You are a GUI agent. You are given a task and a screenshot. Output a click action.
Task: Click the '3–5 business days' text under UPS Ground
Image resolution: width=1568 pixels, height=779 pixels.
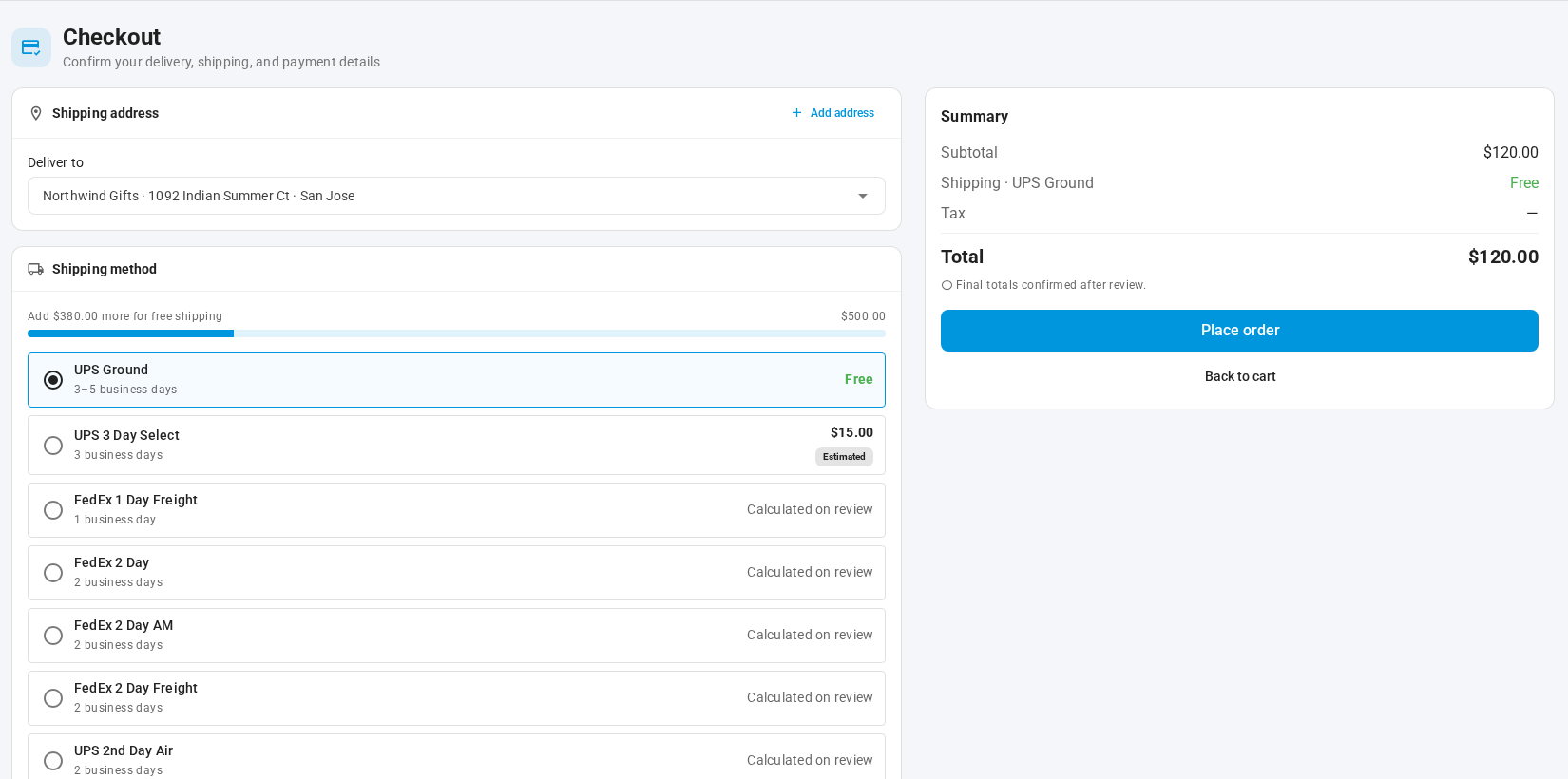[125, 389]
